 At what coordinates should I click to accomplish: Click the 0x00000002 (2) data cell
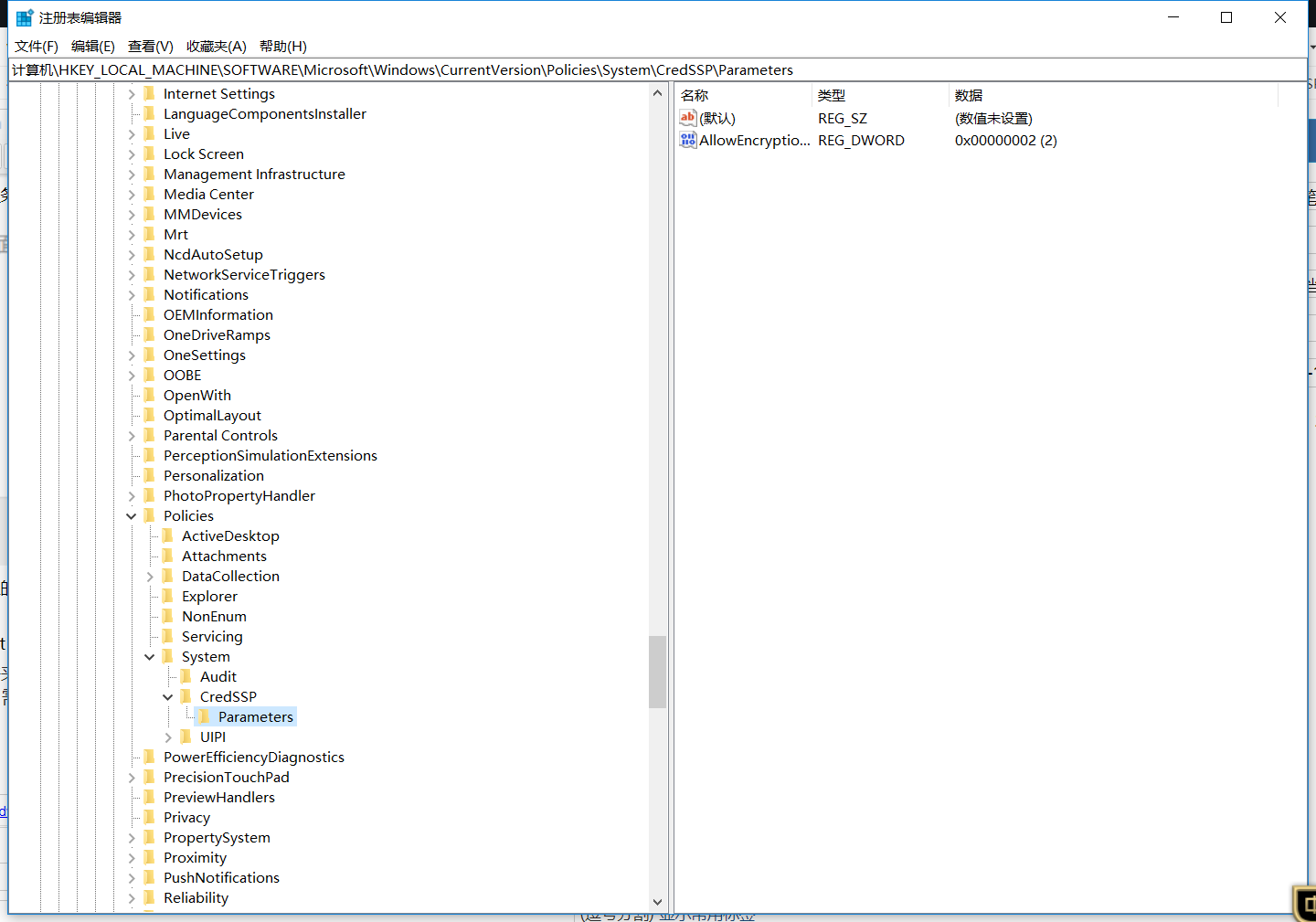pyautogui.click(x=1006, y=141)
